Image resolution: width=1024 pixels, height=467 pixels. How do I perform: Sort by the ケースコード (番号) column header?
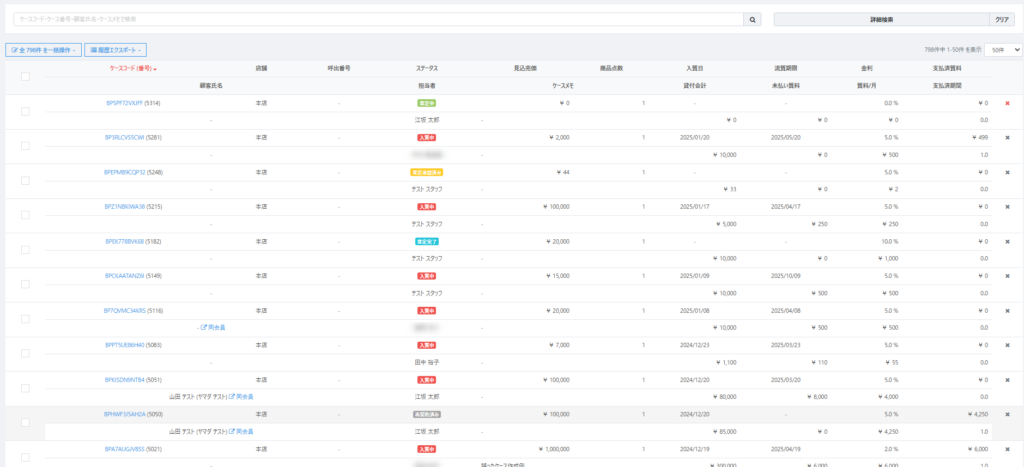click(x=133, y=68)
